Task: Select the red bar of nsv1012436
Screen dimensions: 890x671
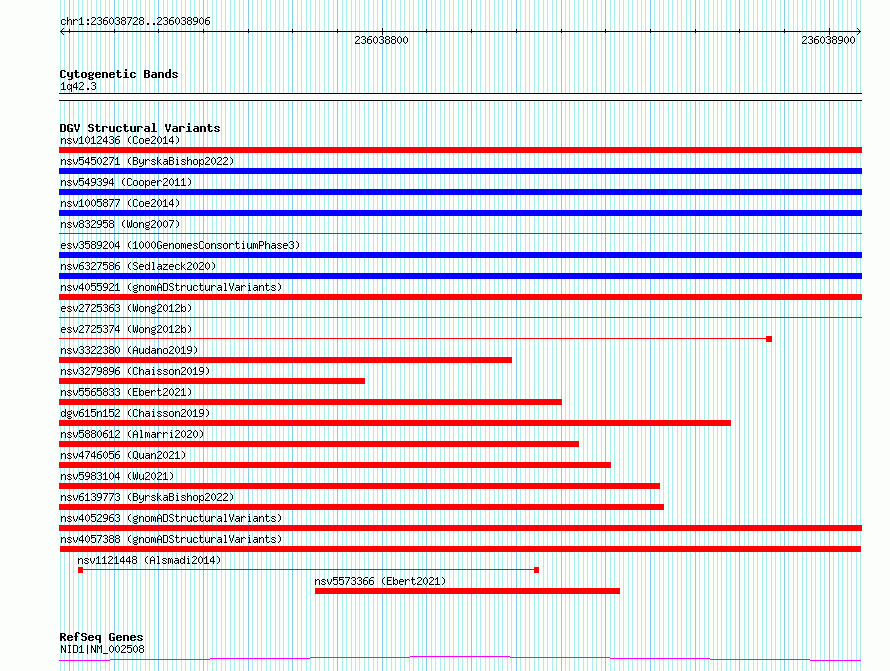Action: (460, 150)
